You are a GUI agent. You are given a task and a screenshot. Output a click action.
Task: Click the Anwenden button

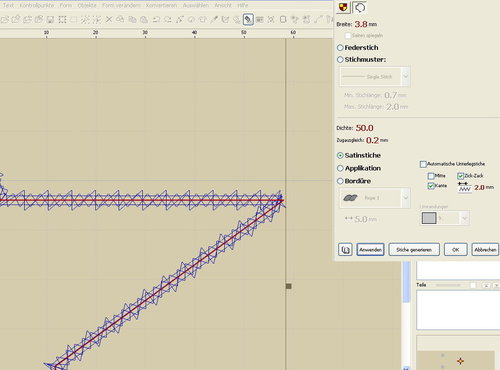370,249
